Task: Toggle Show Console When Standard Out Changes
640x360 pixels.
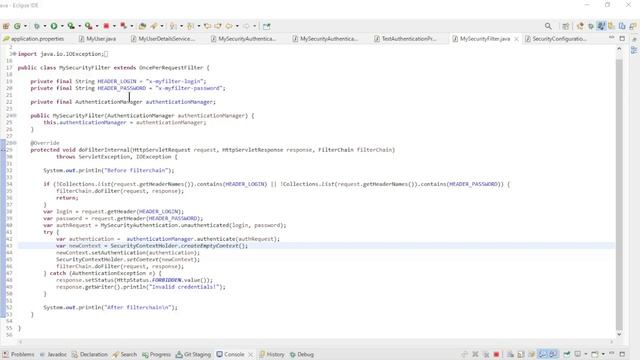Action: coord(542,354)
